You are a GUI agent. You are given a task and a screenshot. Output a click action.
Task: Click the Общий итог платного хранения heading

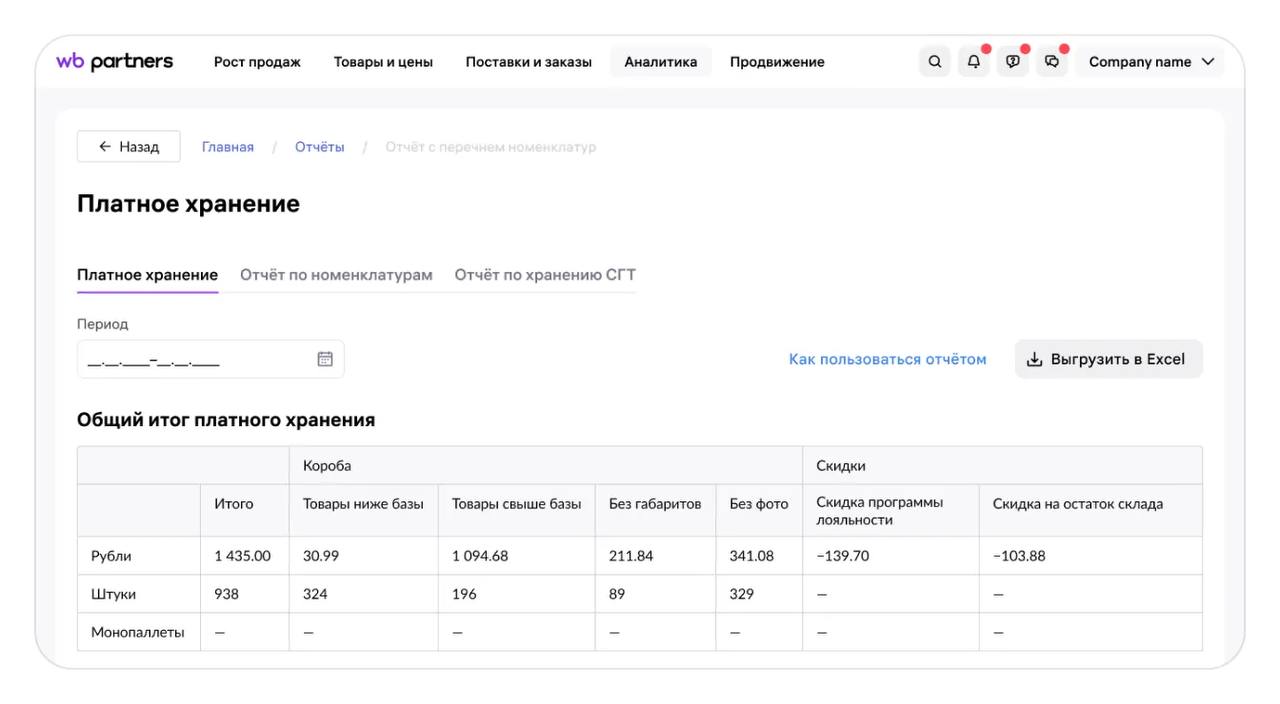226,420
